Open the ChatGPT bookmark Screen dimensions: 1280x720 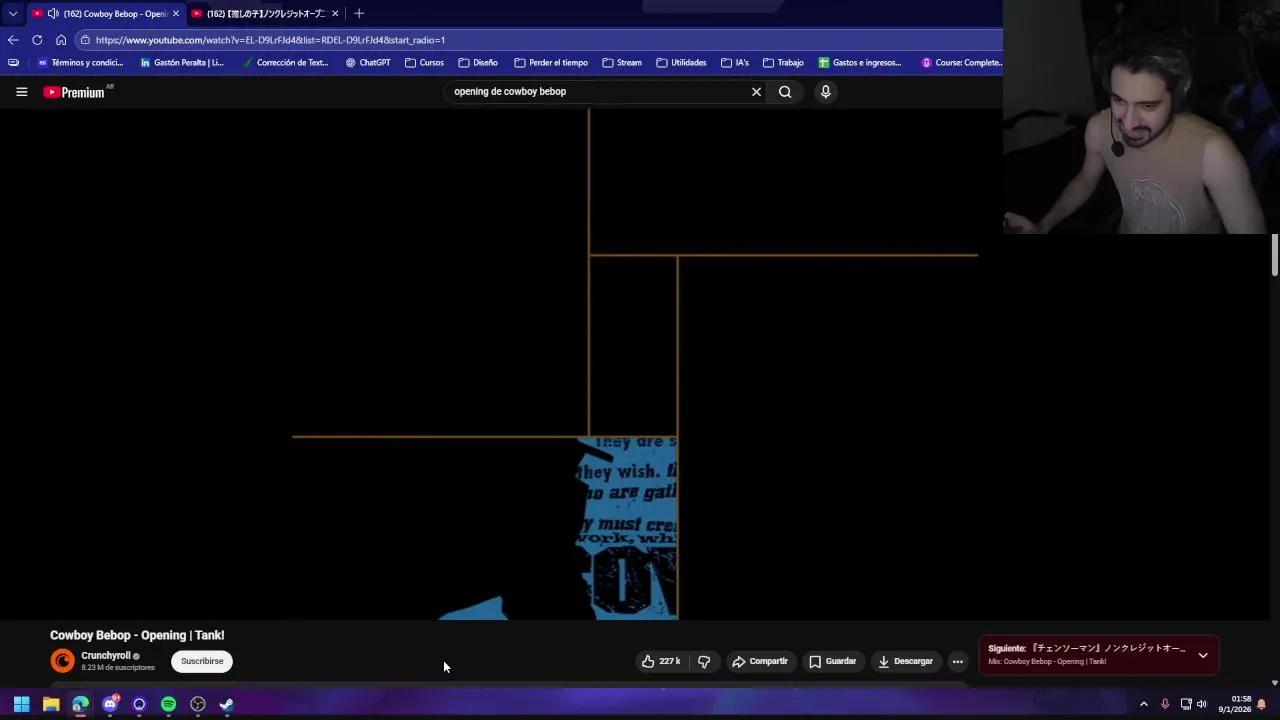coord(368,63)
